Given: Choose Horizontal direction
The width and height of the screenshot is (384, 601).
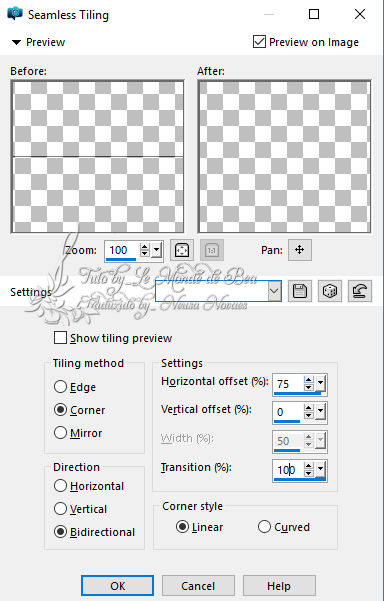Looking at the screenshot, I should [60, 486].
